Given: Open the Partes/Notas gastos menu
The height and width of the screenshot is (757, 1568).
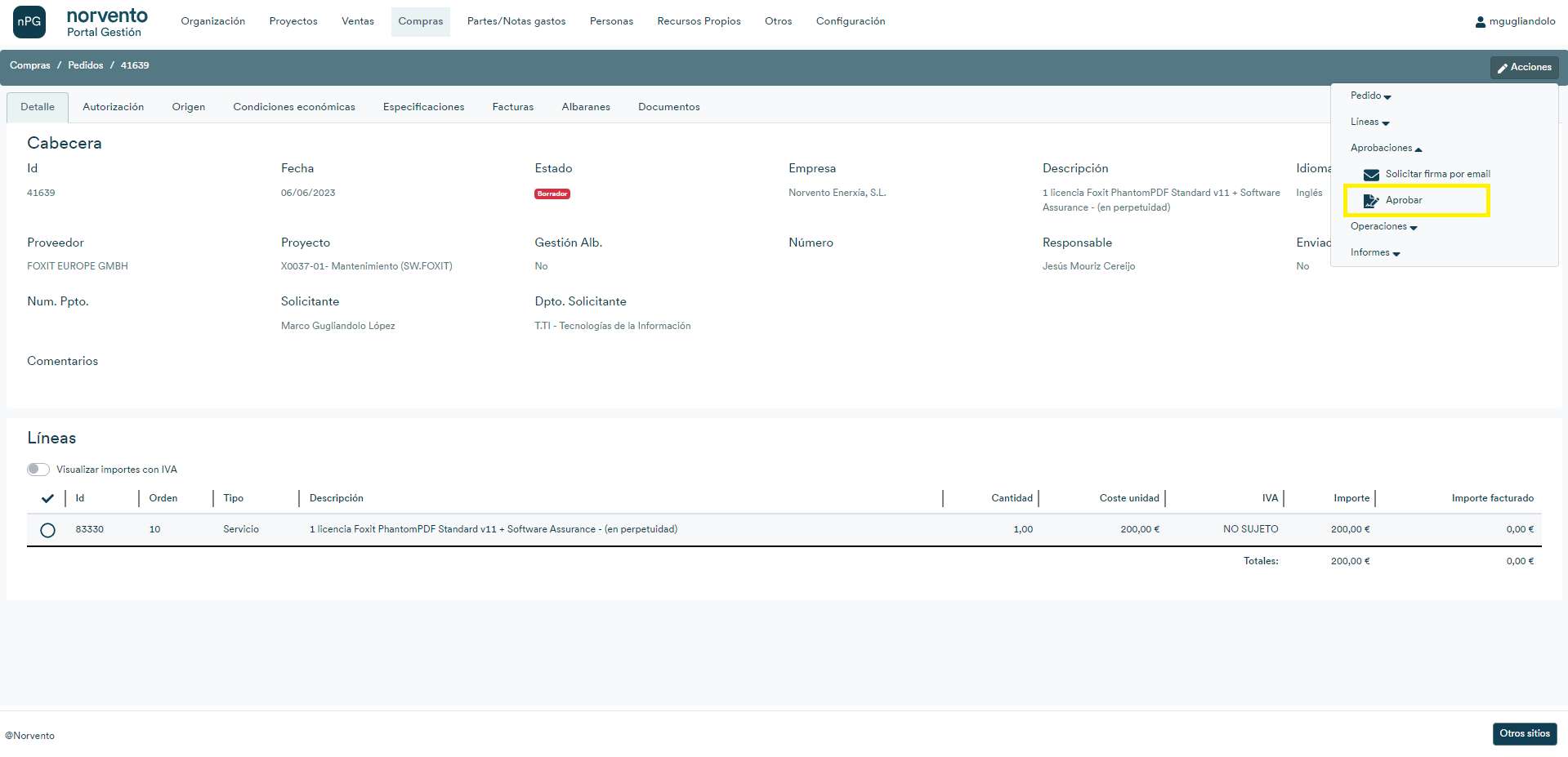Looking at the screenshot, I should [x=516, y=21].
